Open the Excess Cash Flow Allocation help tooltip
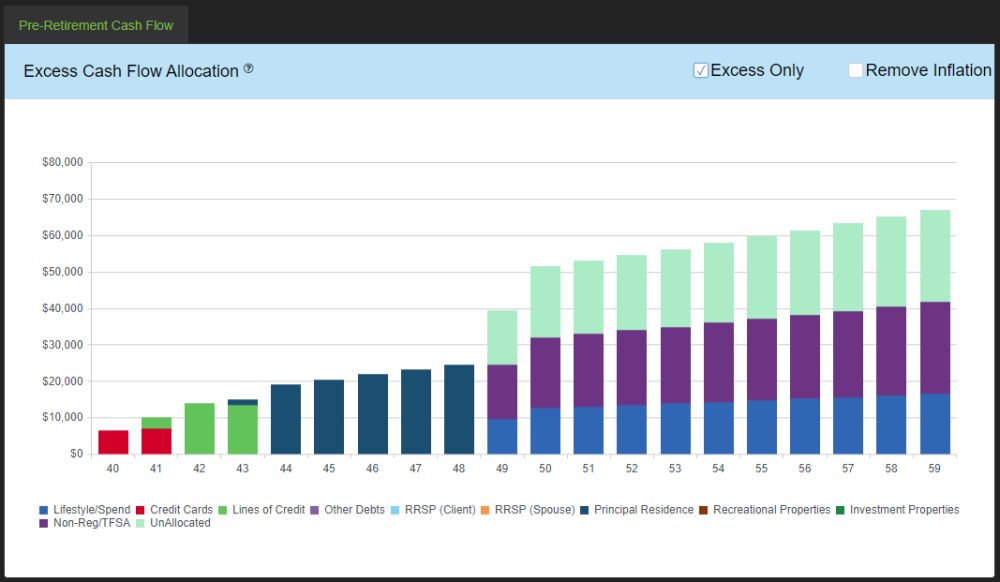The width and height of the screenshot is (1000, 582). pos(248,69)
